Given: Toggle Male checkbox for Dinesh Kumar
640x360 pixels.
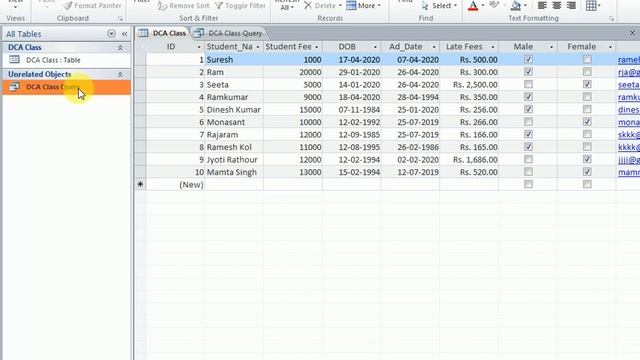Looking at the screenshot, I should (528, 109).
